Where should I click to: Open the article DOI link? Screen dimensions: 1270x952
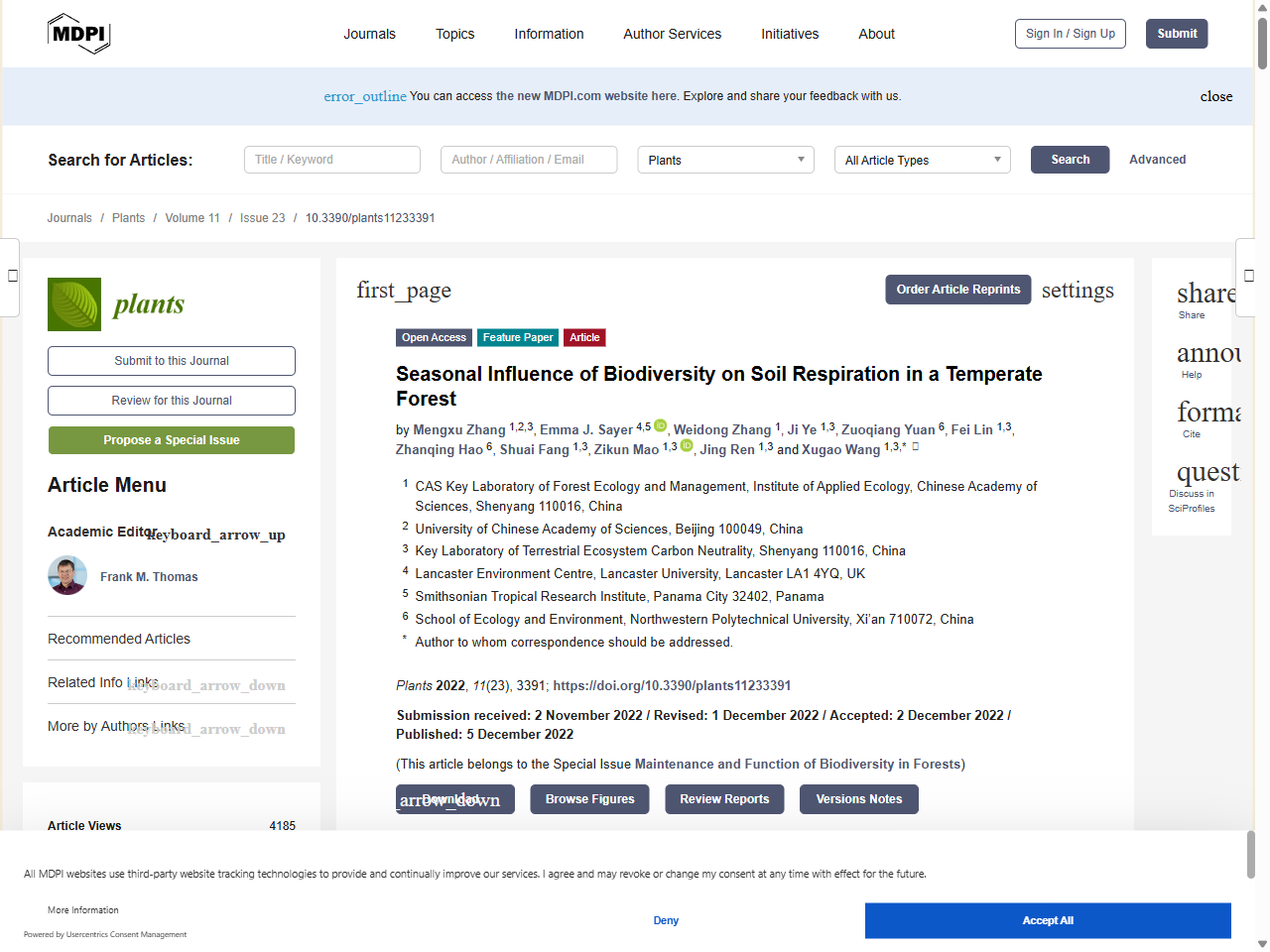[672, 685]
